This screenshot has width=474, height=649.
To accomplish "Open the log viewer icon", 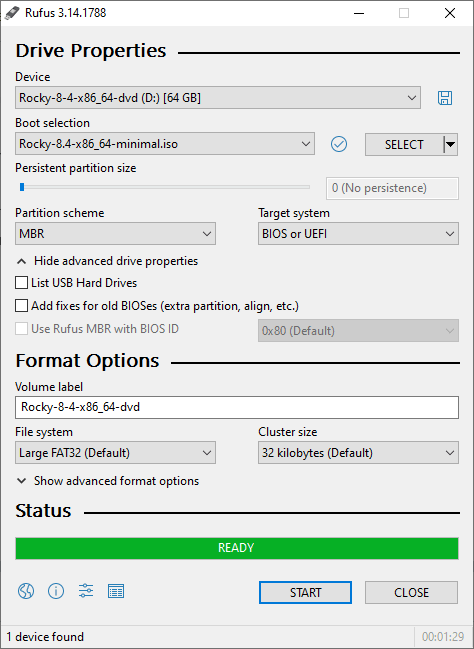I will [x=116, y=591].
